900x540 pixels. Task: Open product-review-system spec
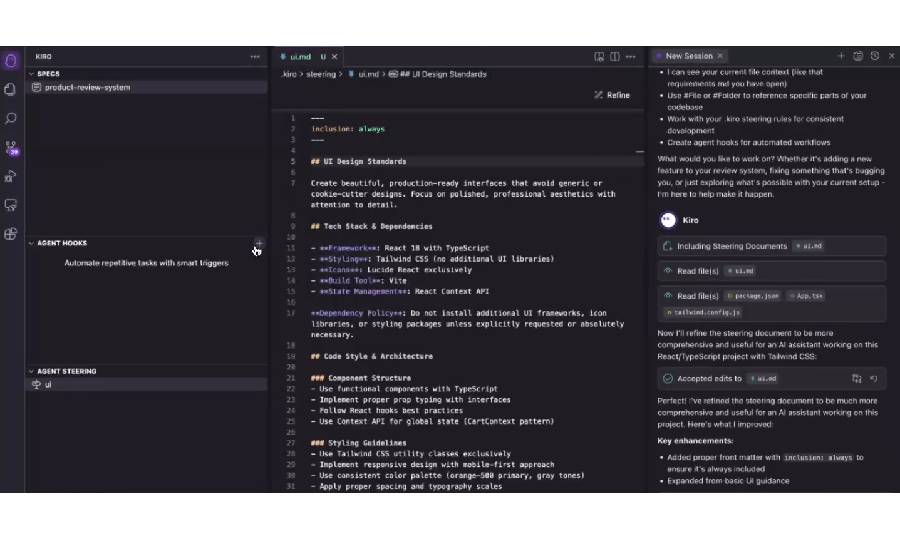coord(146,87)
